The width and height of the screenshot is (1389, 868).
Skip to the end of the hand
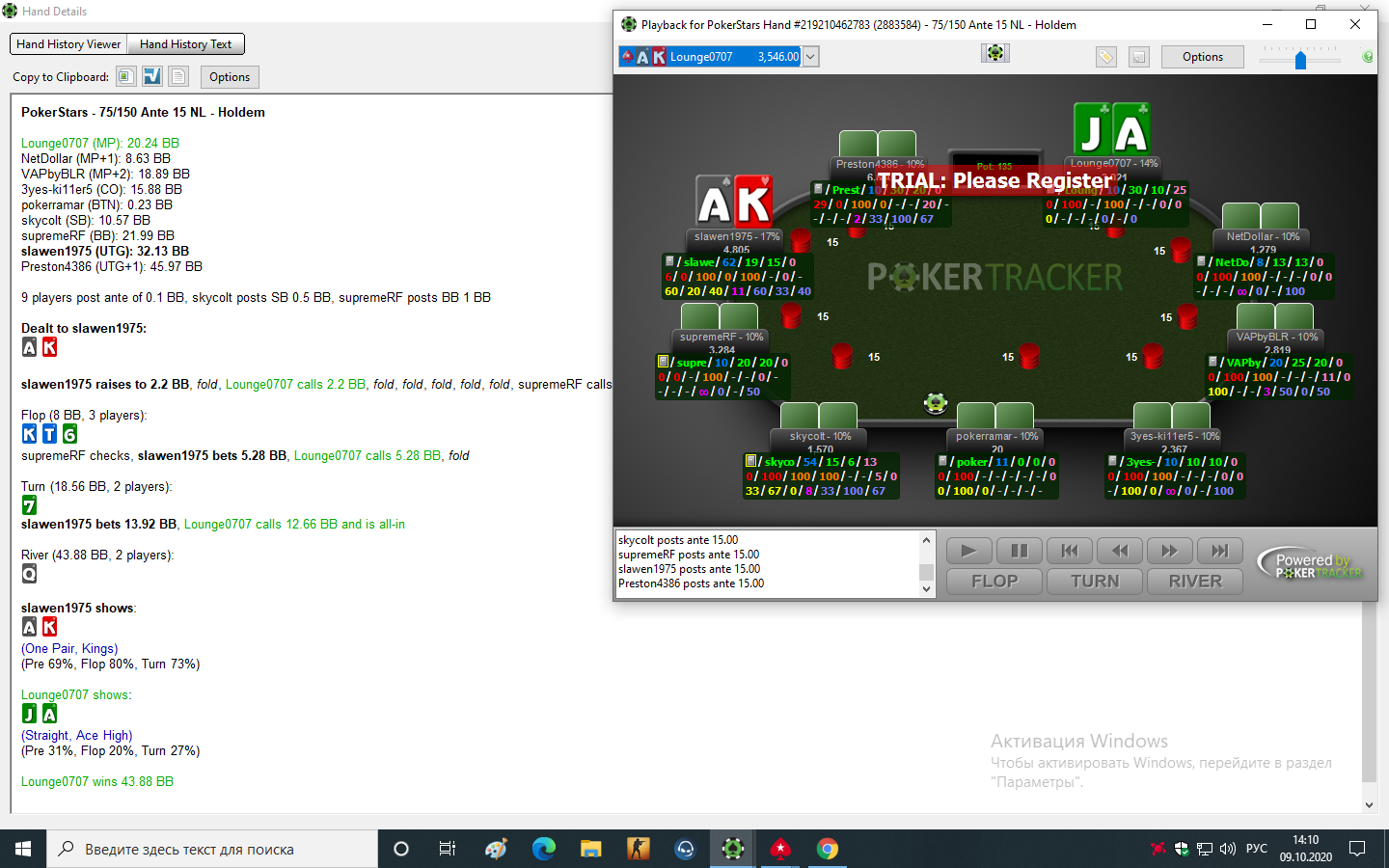1220,551
